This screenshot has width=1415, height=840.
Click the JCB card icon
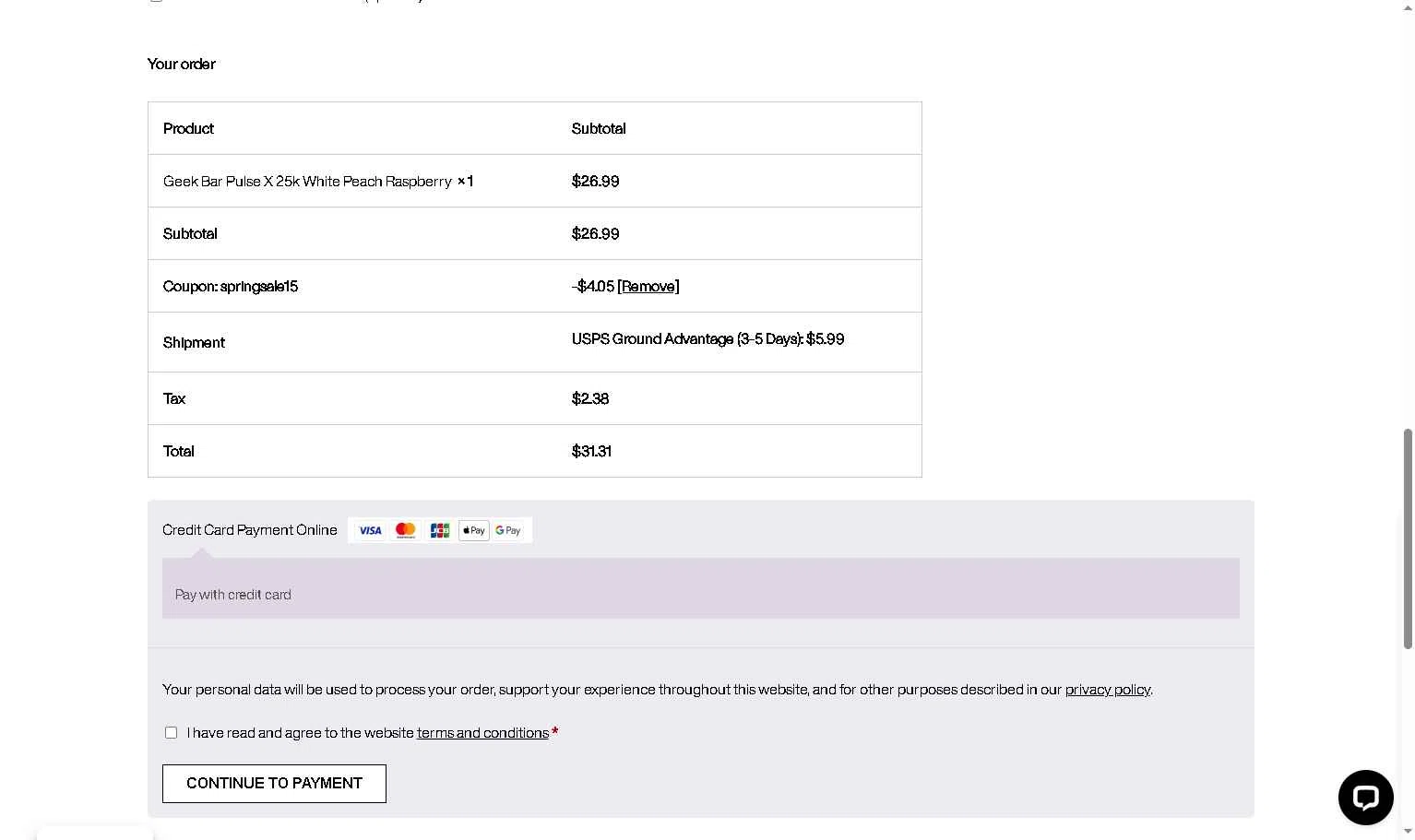pos(439,530)
